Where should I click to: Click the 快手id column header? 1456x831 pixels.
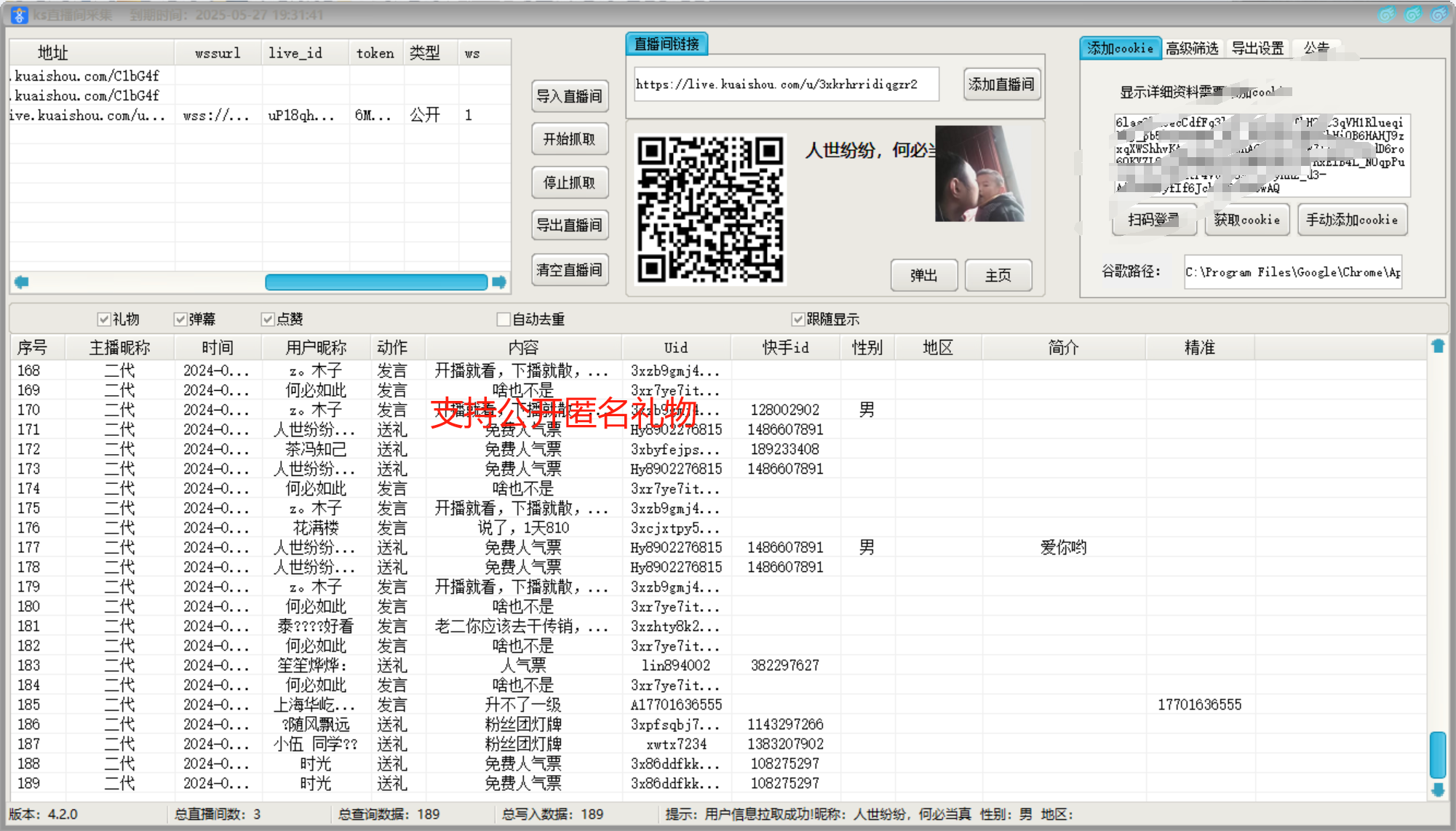point(785,348)
